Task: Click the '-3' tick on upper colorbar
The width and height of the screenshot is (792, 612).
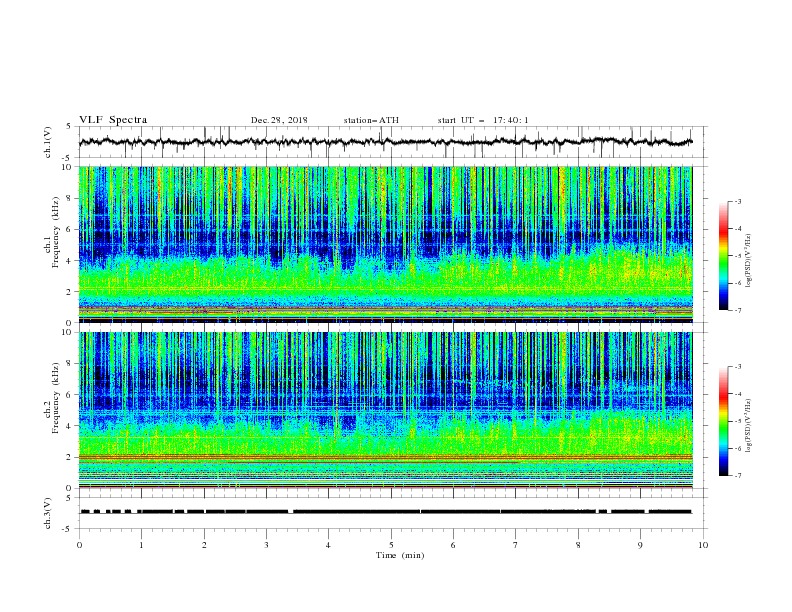Action: 737,201
